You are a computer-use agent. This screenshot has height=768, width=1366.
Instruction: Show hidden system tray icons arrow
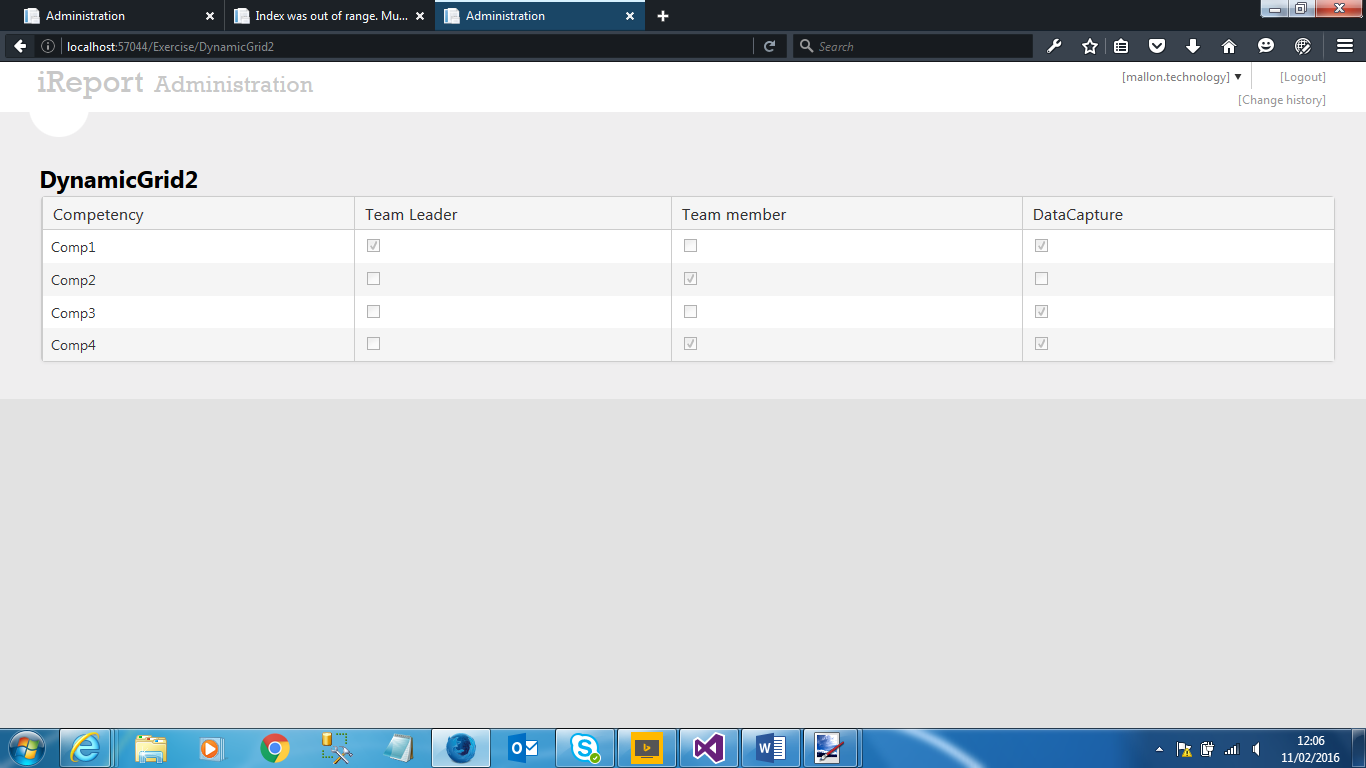[1159, 749]
